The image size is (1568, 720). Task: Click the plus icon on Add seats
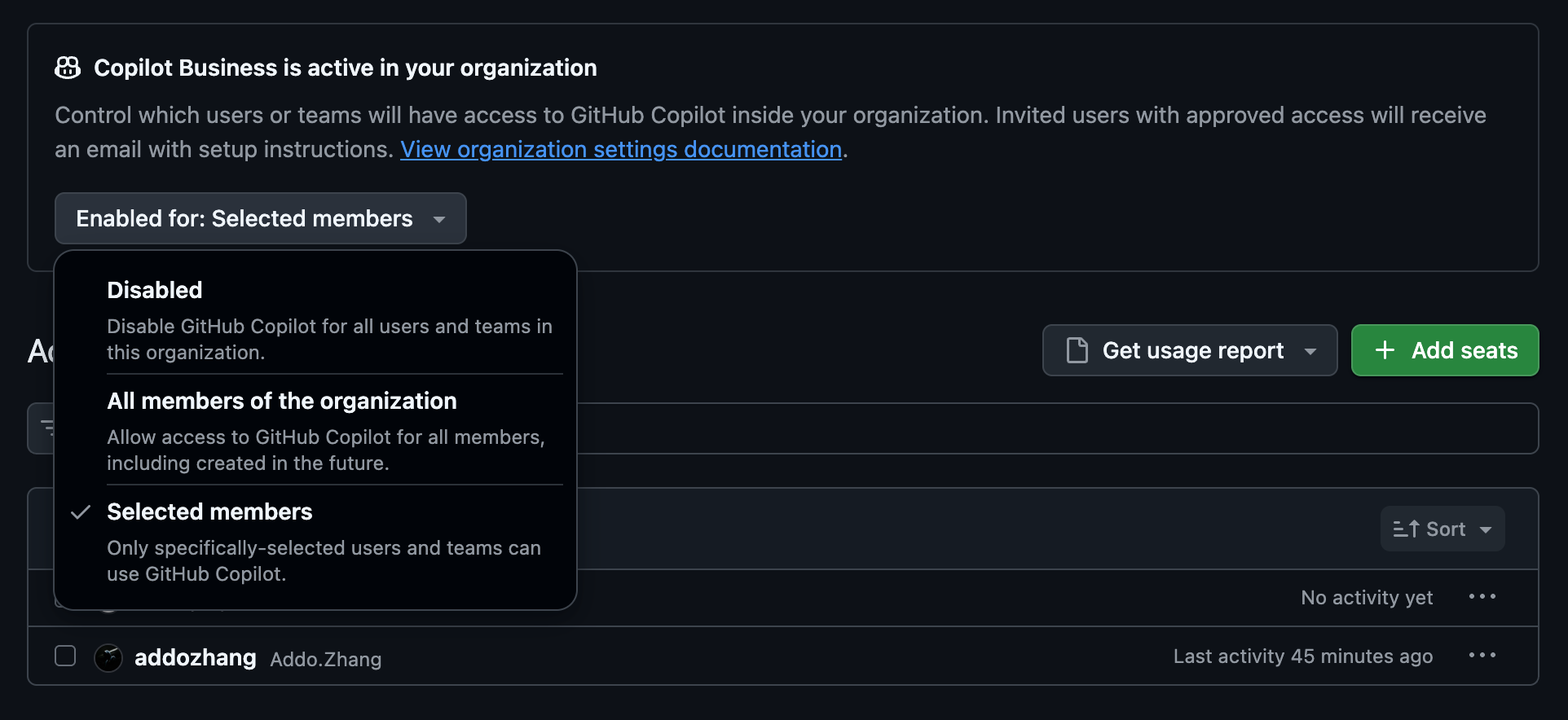click(1385, 350)
